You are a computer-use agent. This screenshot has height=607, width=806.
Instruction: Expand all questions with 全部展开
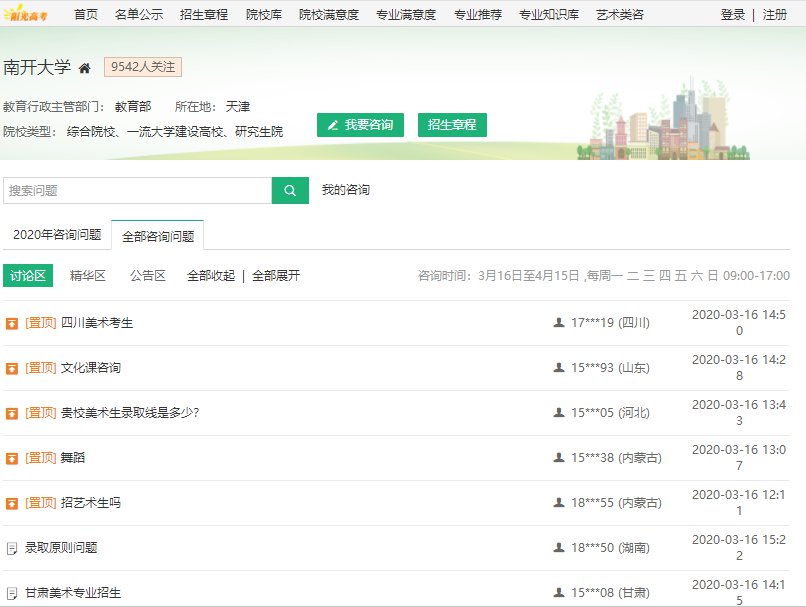pos(276,276)
